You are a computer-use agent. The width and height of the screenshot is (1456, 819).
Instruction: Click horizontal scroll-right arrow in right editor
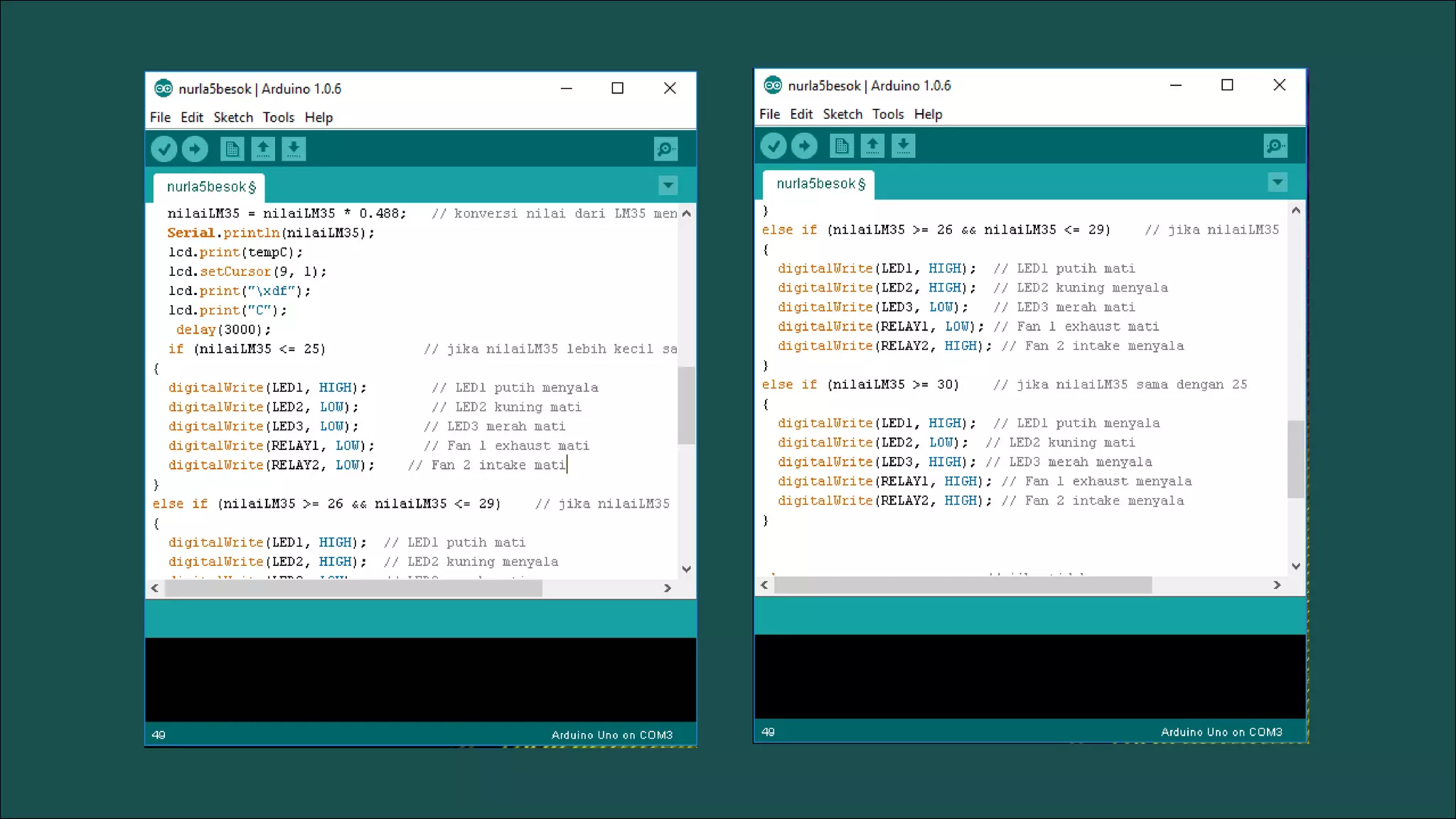click(x=1277, y=585)
